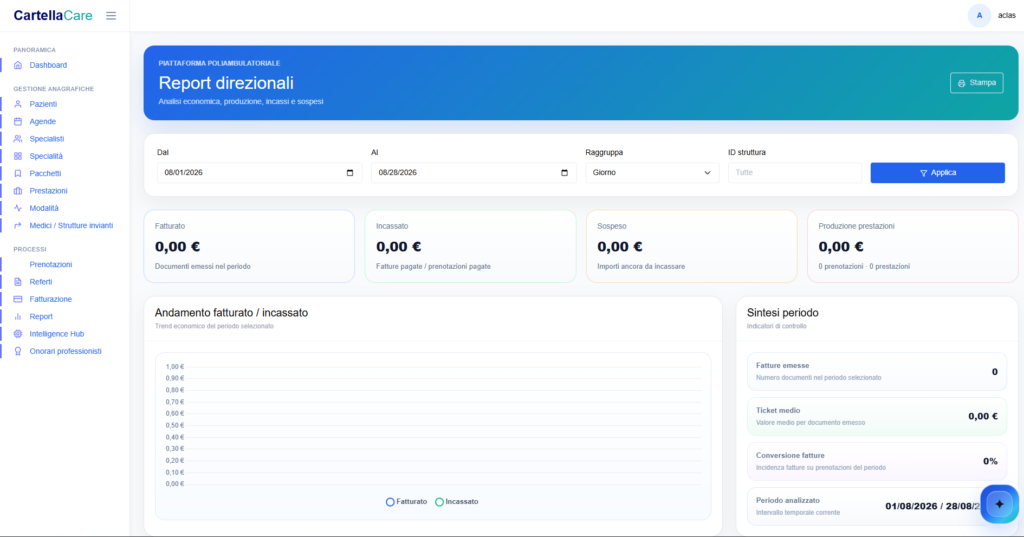The image size is (1024, 537).
Task: Open Intelligence Hub in sidebar
Action: coord(56,334)
